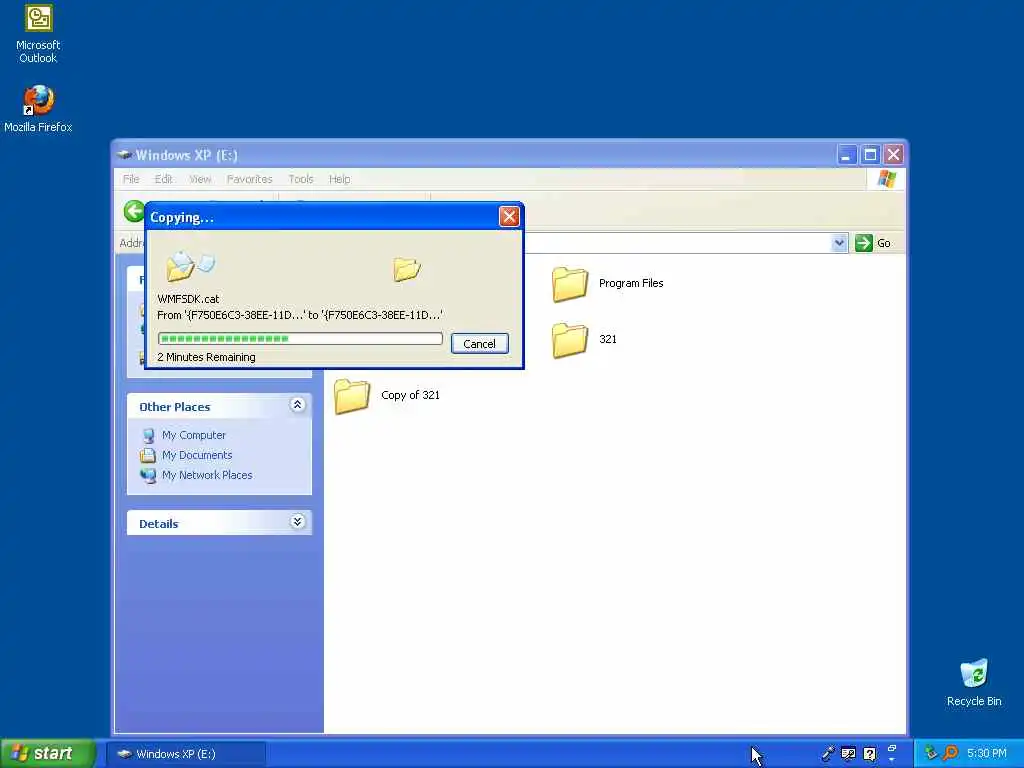The image size is (1024, 768).
Task: Click the copy progress bar
Action: [300, 338]
